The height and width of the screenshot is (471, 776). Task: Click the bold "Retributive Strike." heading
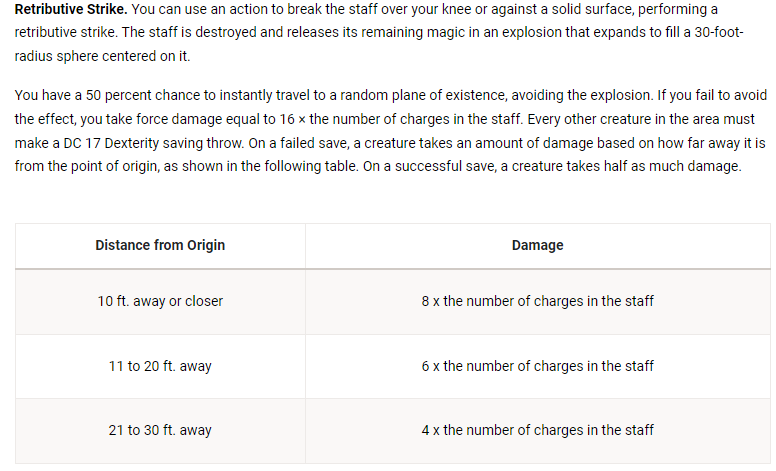coord(71,9)
